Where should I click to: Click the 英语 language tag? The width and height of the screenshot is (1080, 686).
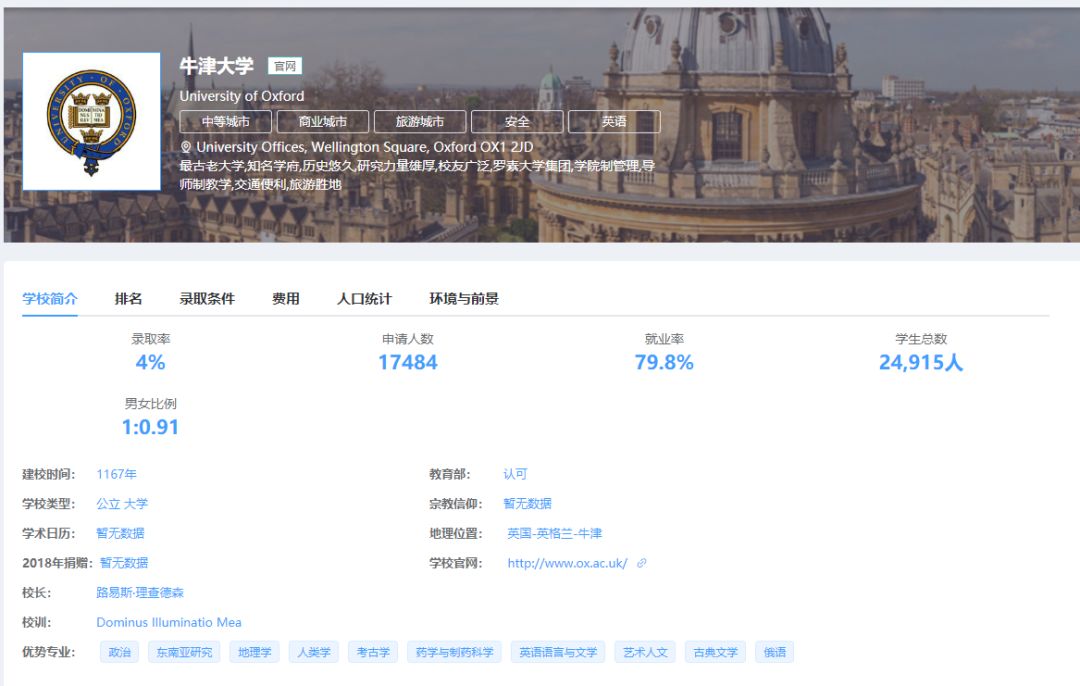[x=614, y=122]
